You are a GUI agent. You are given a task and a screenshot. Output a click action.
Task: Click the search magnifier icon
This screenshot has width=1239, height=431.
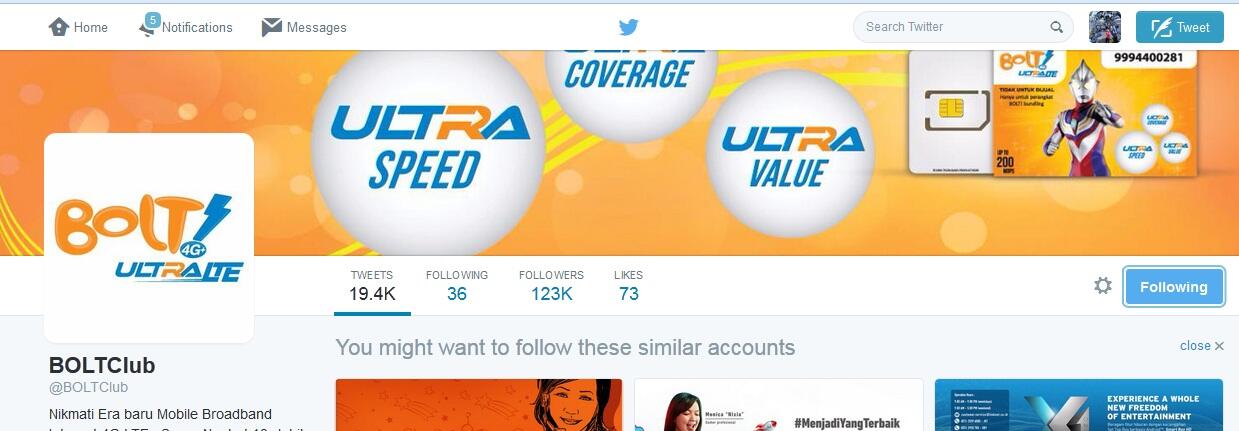click(1057, 27)
